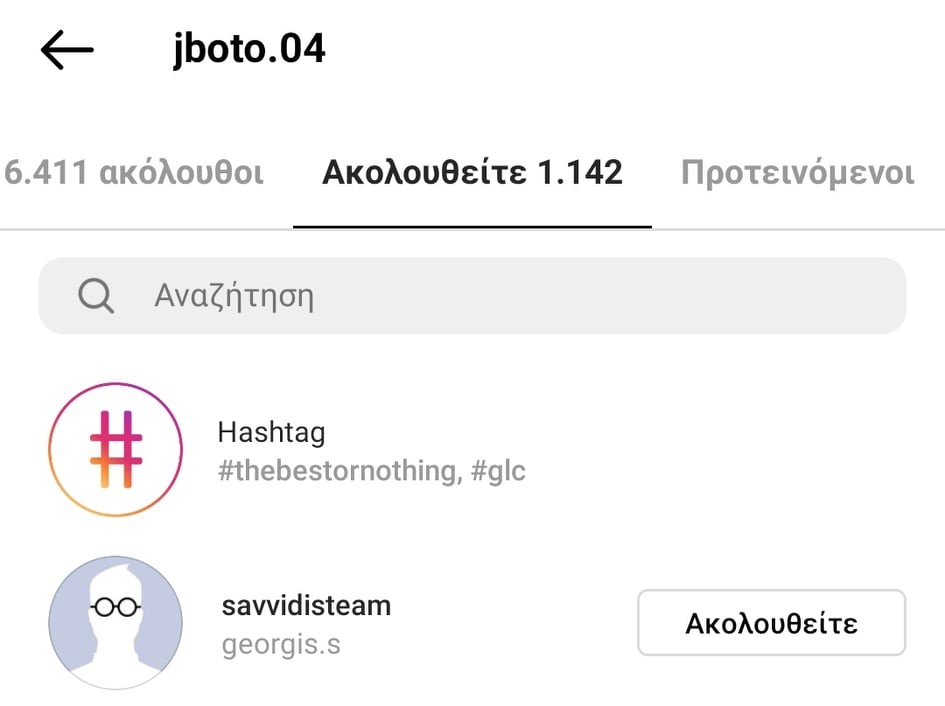Click the 6.411 followers number
The image size is (945, 706).
(48, 173)
